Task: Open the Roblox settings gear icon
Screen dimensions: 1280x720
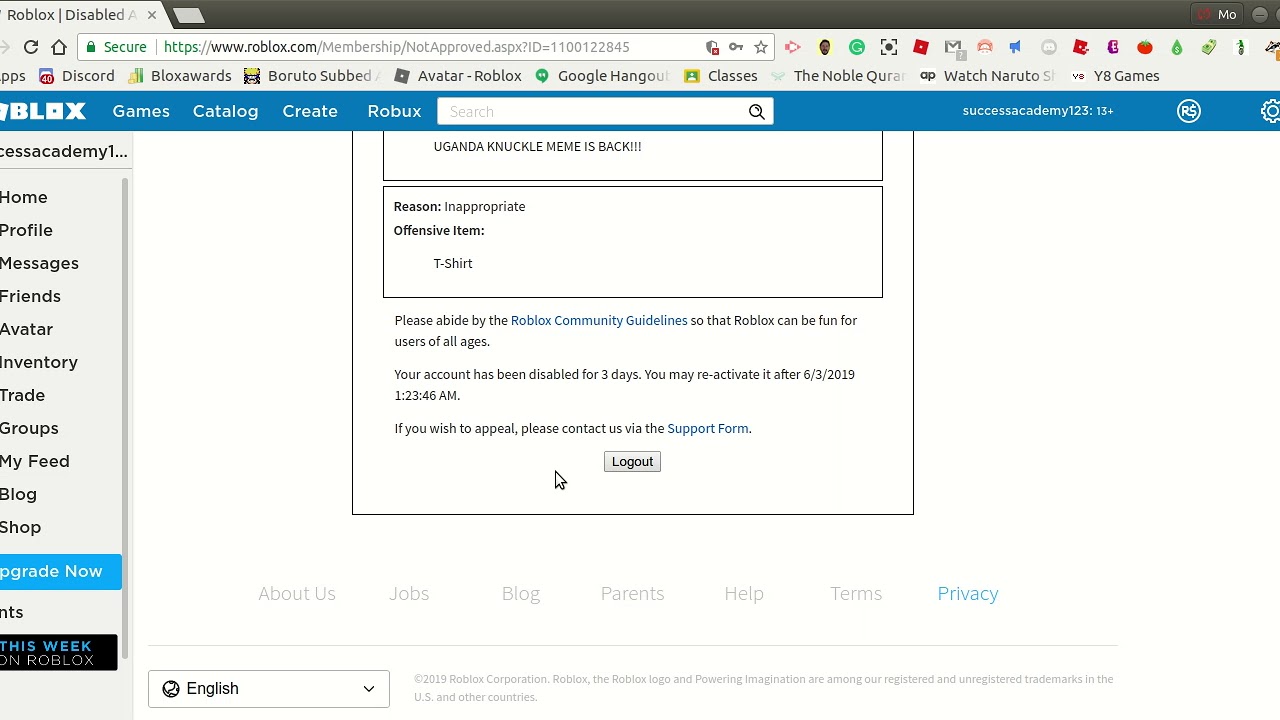Action: [x=1270, y=111]
